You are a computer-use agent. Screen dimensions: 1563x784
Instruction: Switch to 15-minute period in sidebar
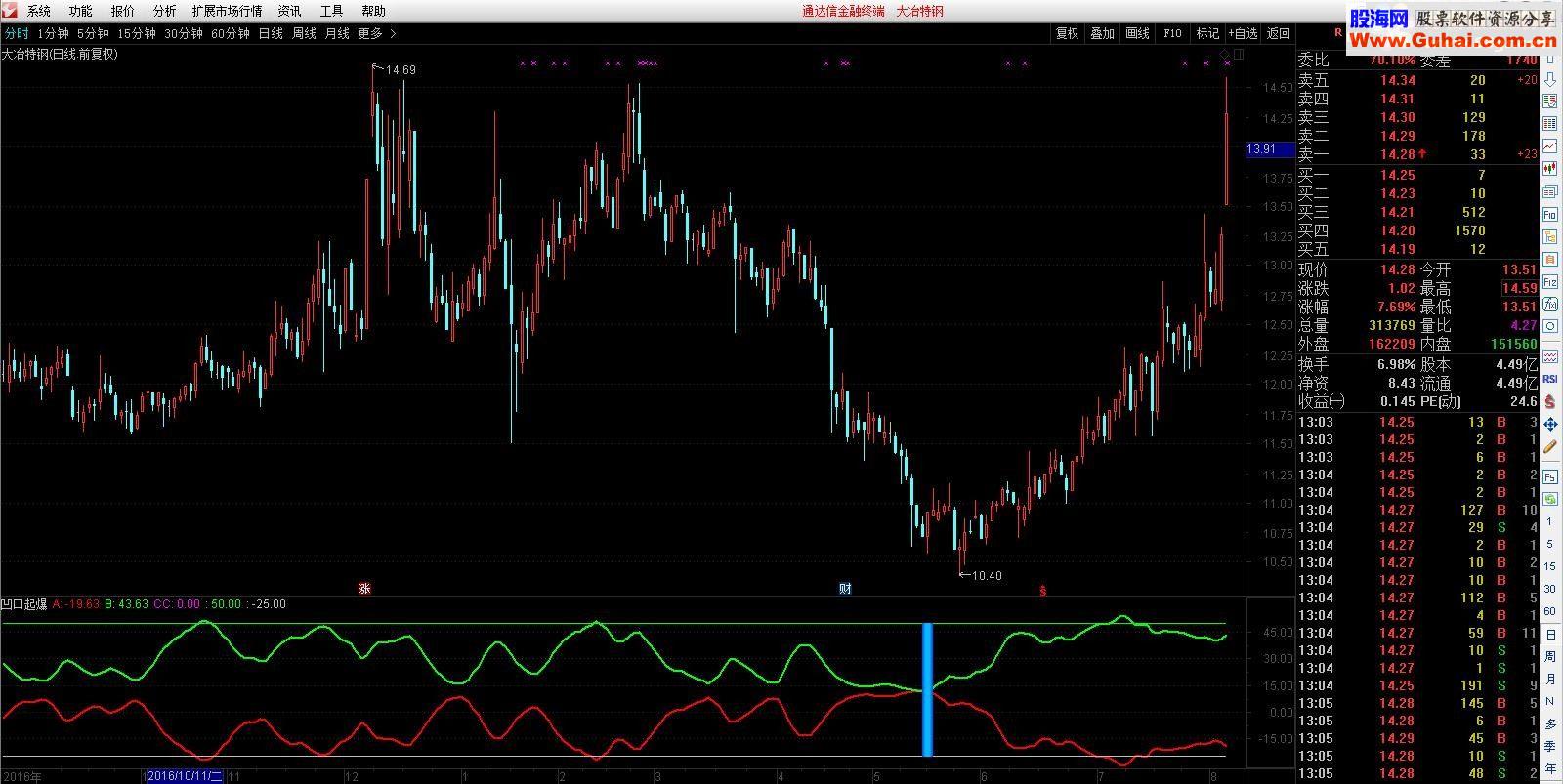(x=1550, y=566)
